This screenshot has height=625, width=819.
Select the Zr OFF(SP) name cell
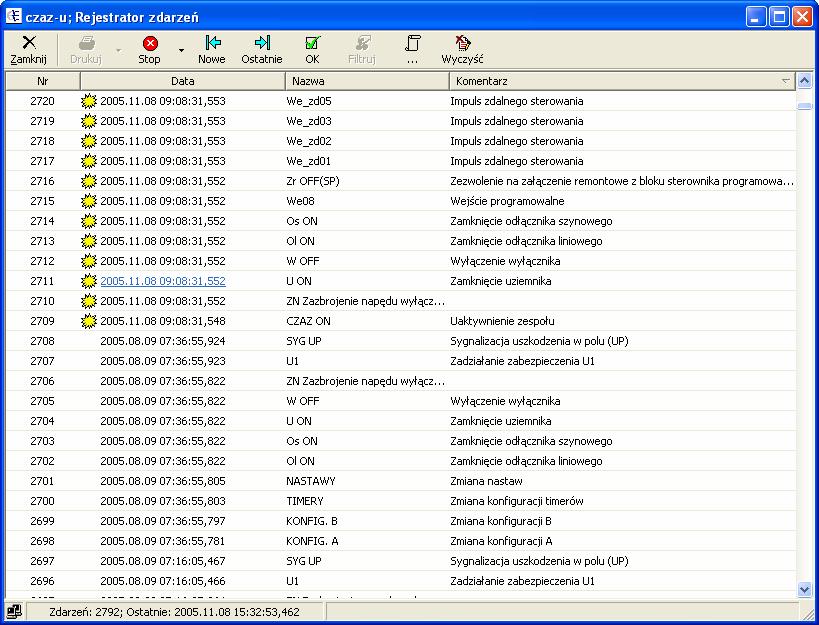point(313,181)
